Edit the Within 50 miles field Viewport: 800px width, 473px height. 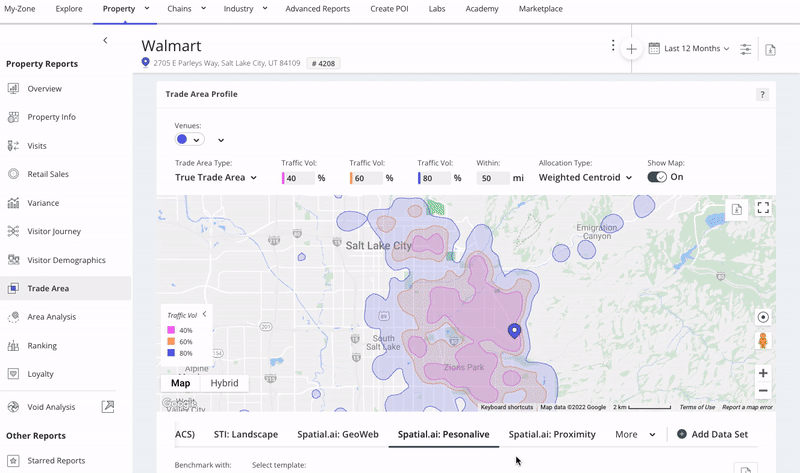[493, 178]
